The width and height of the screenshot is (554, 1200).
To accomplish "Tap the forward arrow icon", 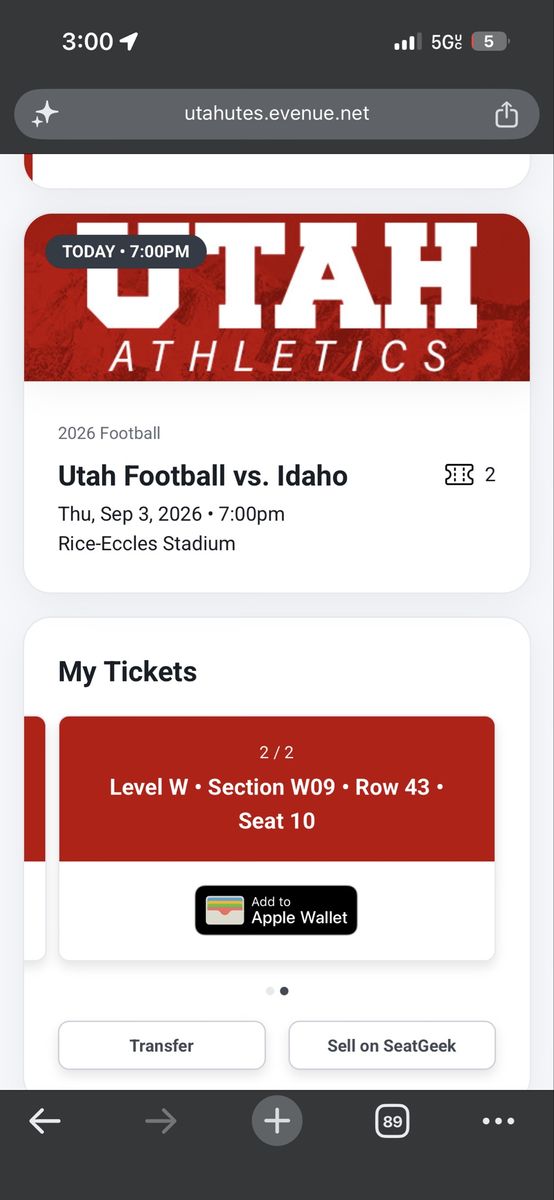I will [x=160, y=1122].
